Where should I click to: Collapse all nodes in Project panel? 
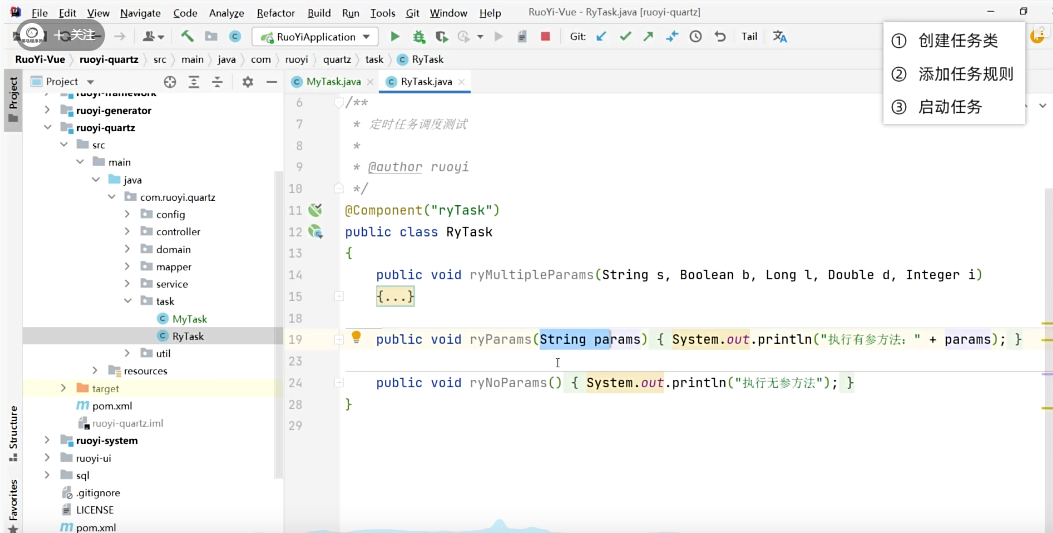218,82
